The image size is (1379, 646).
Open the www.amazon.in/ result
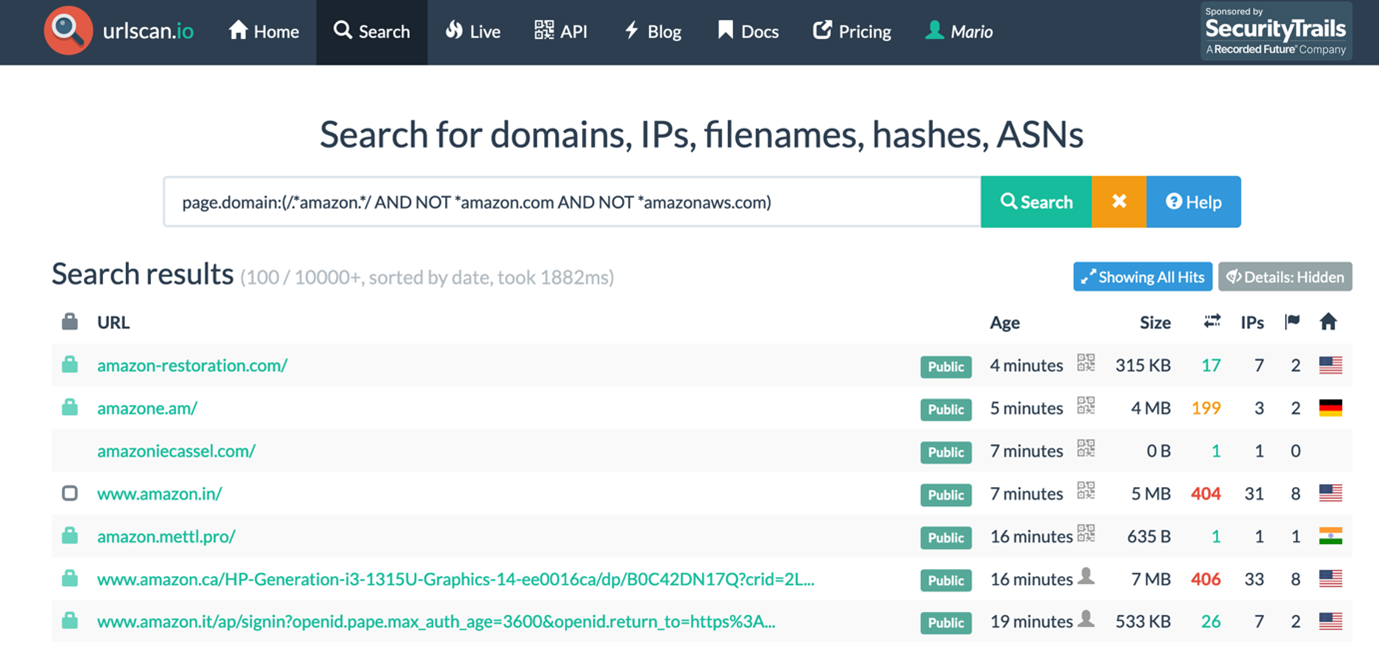(x=159, y=493)
